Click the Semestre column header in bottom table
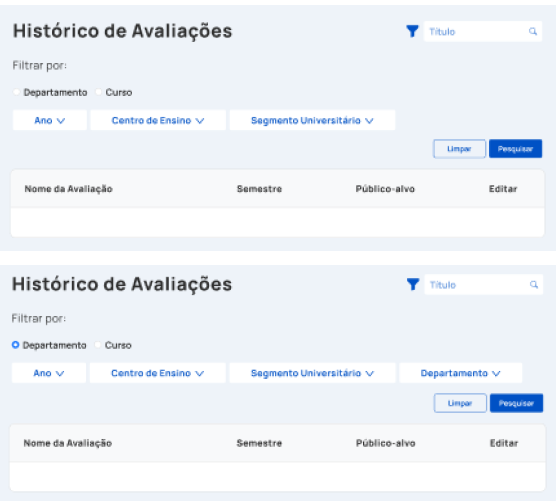The height and width of the screenshot is (501, 556). coord(259,443)
